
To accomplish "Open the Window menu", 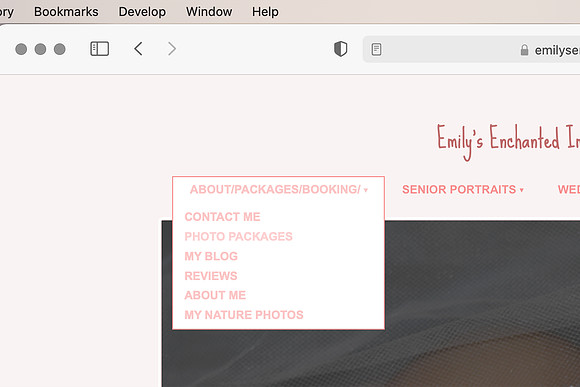I will 209,12.
